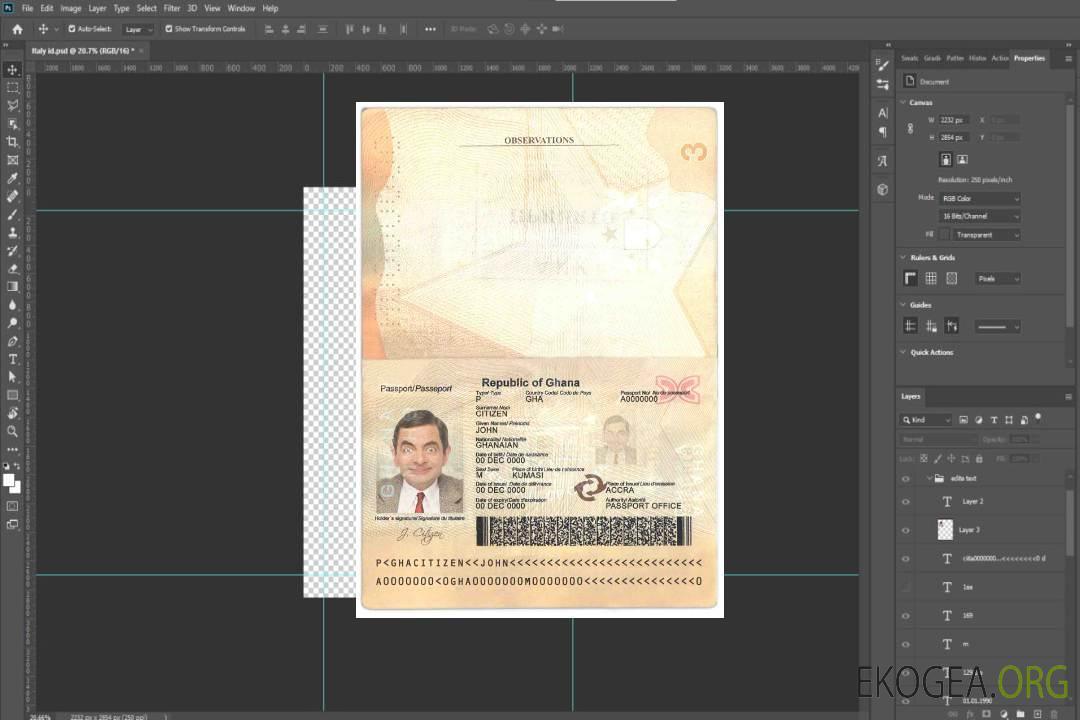Image resolution: width=1080 pixels, height=720 pixels.
Task: Open the Mode RGB Color dropdown
Action: point(979,198)
